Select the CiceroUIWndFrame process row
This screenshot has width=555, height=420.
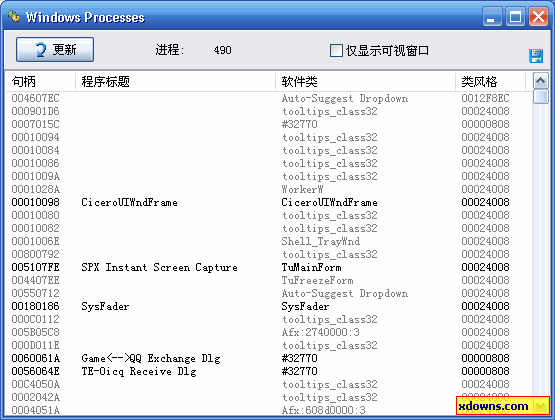pyautogui.click(x=268, y=202)
